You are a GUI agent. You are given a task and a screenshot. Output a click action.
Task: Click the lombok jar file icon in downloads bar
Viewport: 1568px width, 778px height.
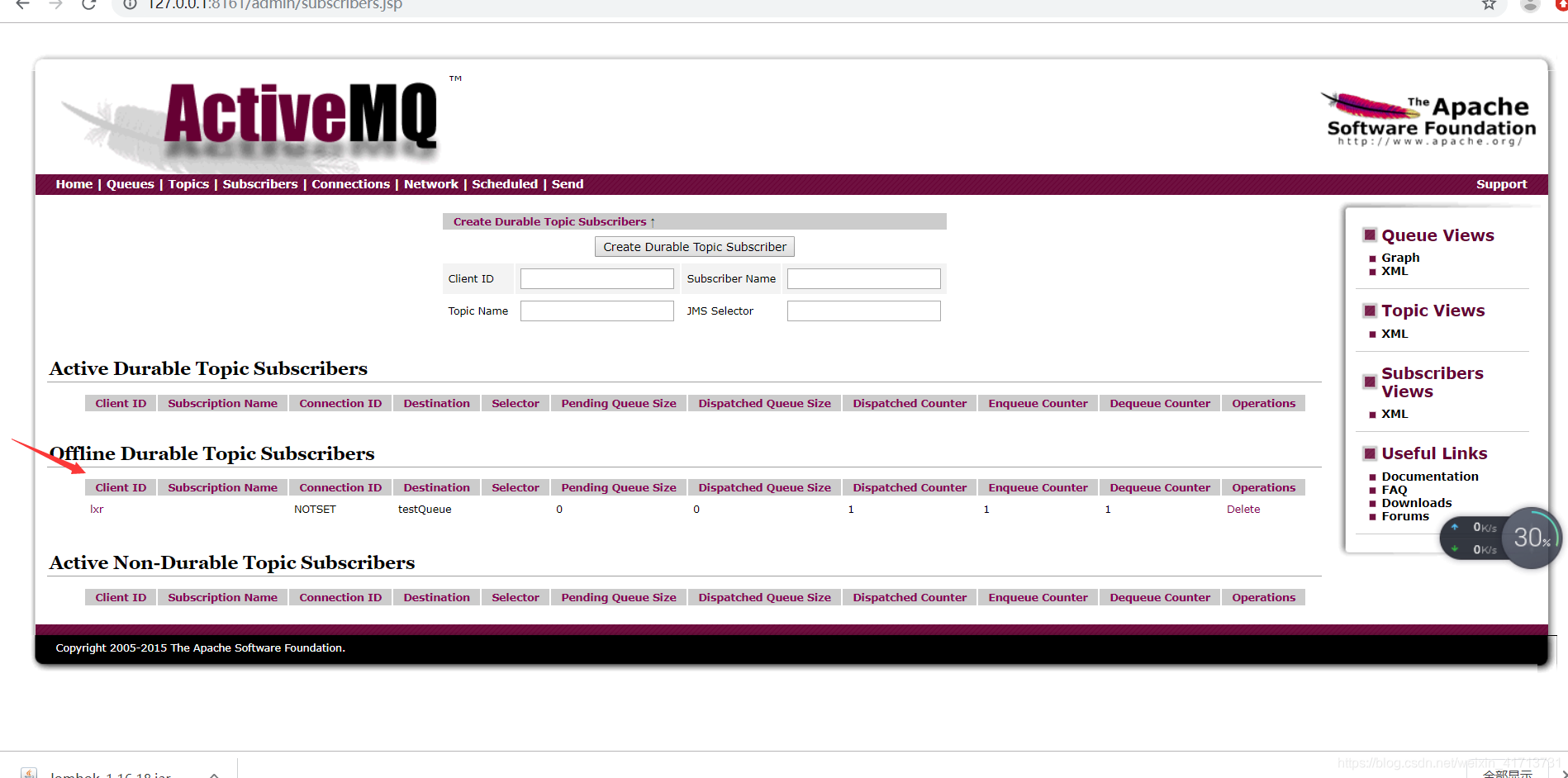tap(29, 774)
